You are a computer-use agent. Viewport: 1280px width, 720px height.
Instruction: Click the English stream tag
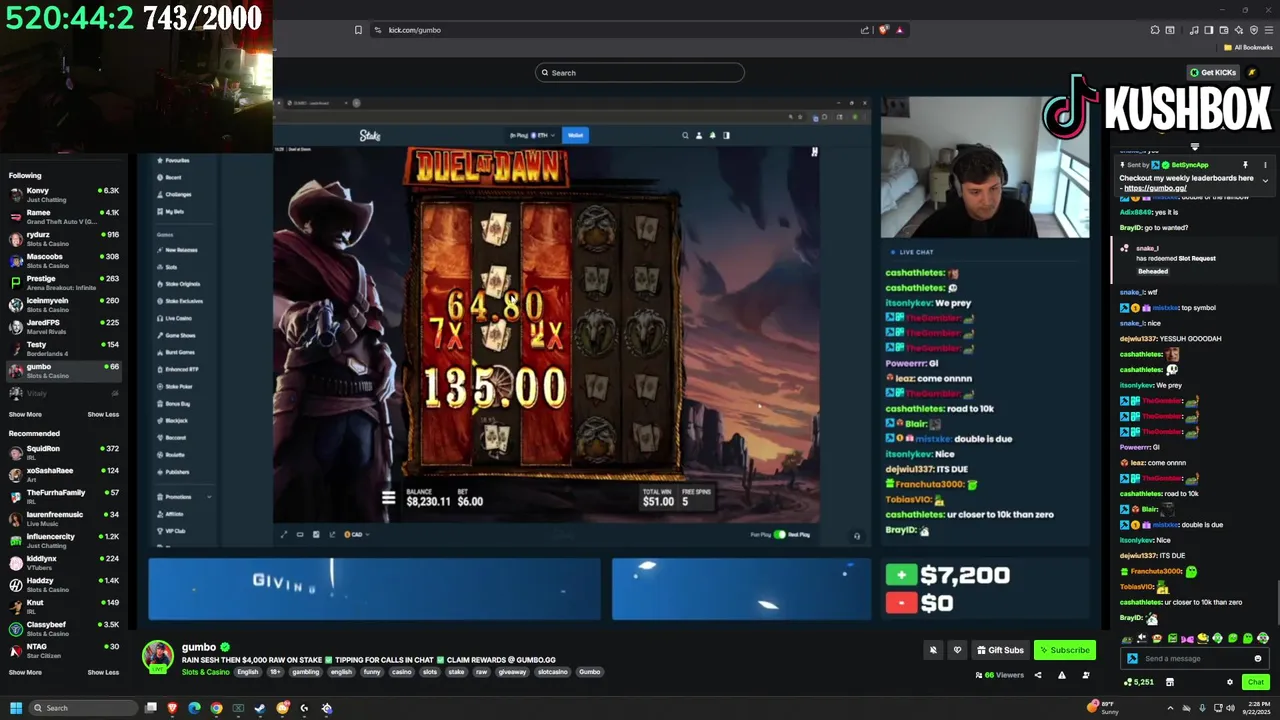[x=248, y=672]
